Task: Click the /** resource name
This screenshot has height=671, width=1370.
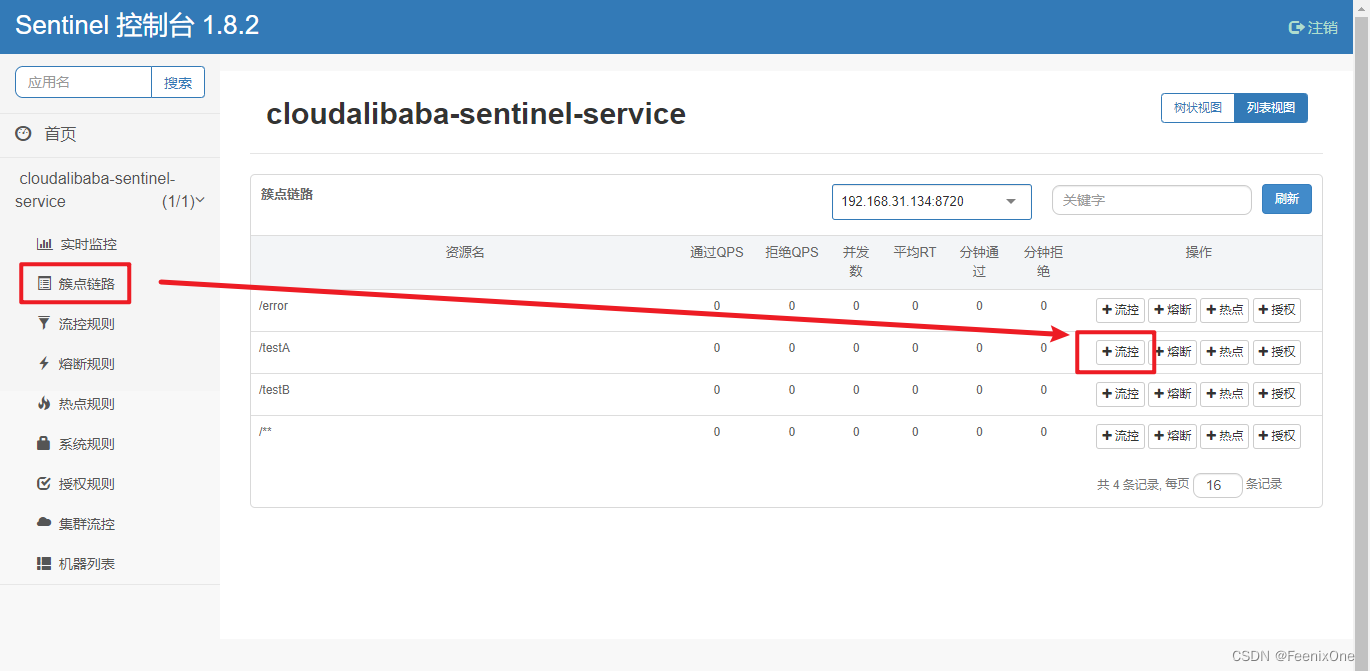Action: click(266, 432)
